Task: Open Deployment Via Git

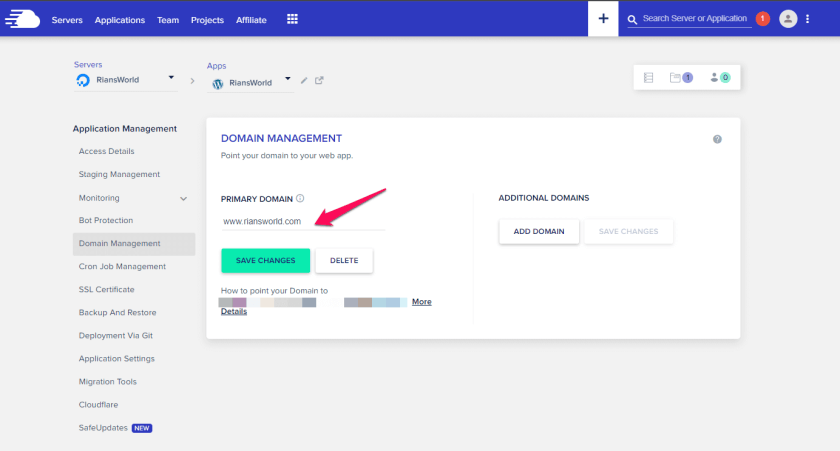Action: pyautogui.click(x=116, y=335)
